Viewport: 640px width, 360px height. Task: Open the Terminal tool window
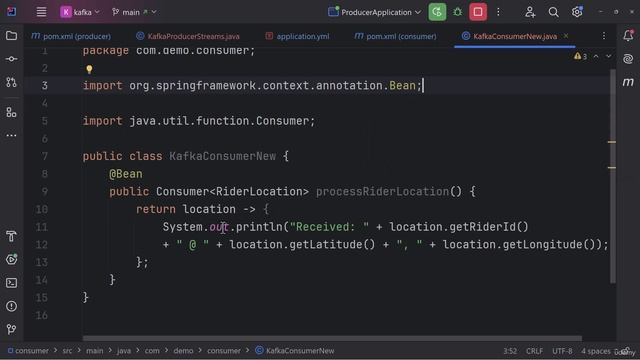11,282
